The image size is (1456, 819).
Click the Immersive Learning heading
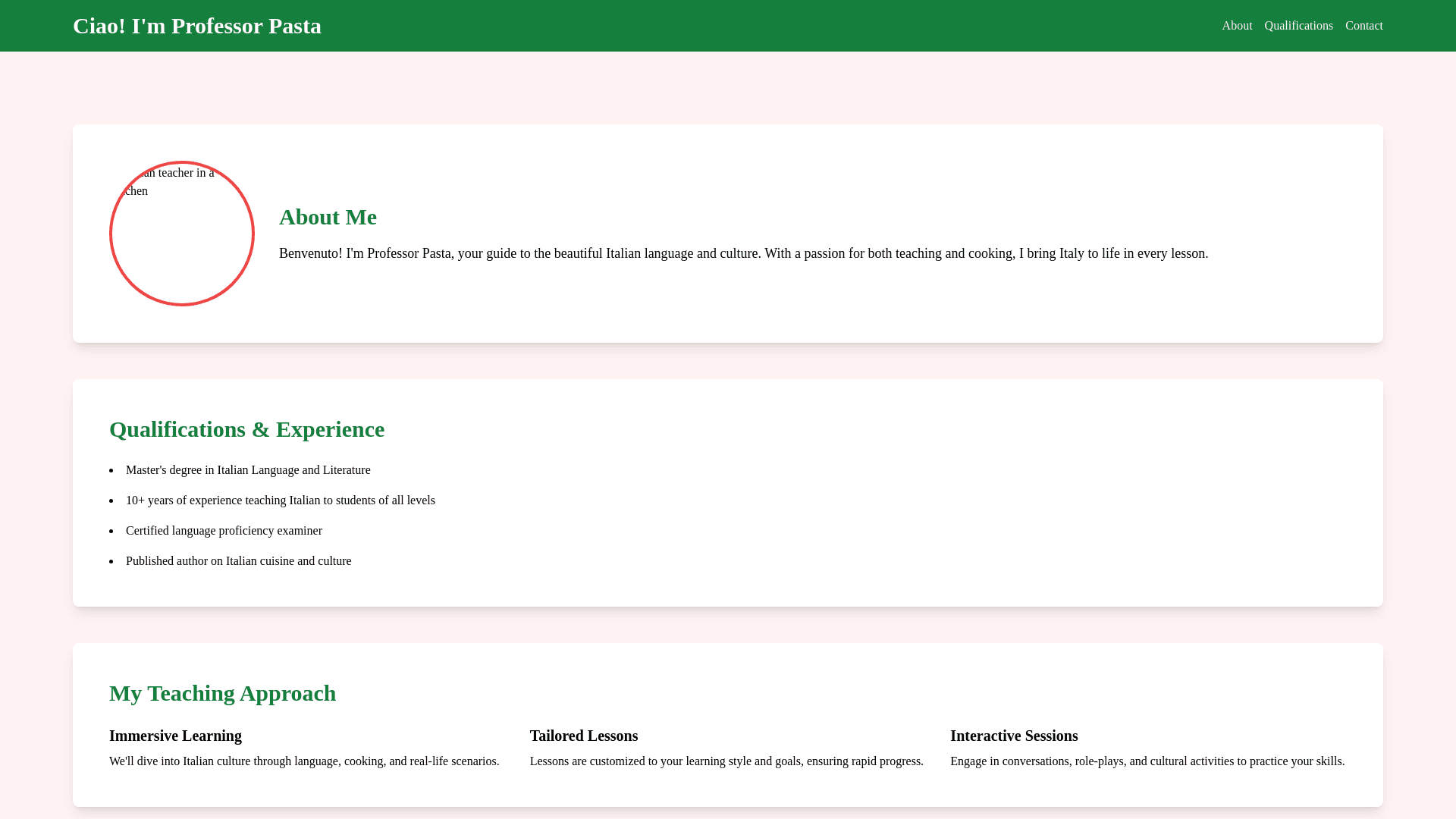coord(175,736)
